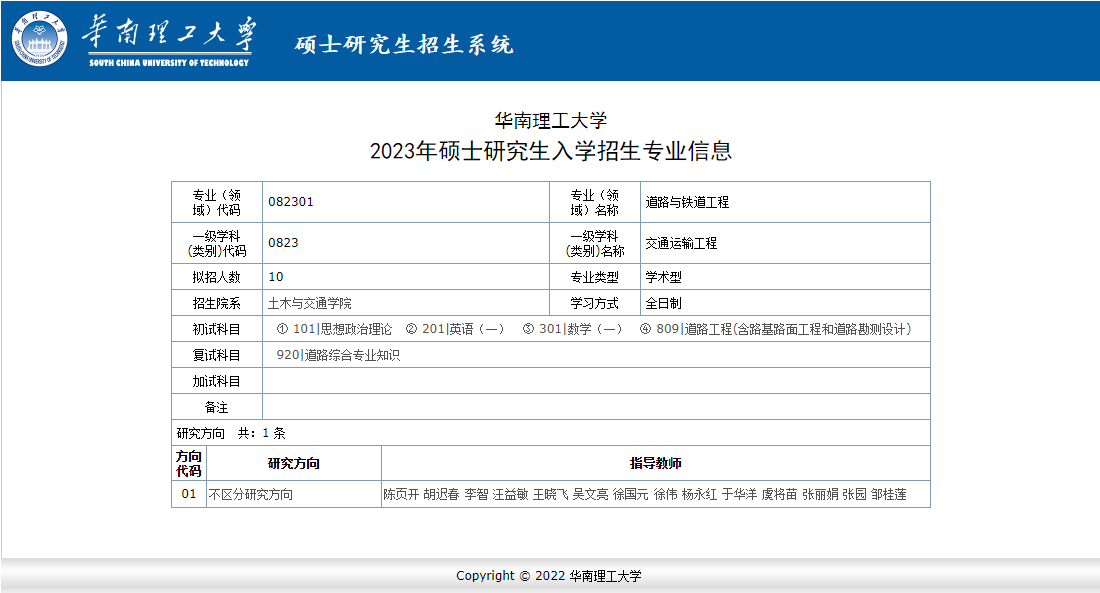Image resolution: width=1100 pixels, height=593 pixels.
Task: Click the 复试科目 row label
Action: 217,355
